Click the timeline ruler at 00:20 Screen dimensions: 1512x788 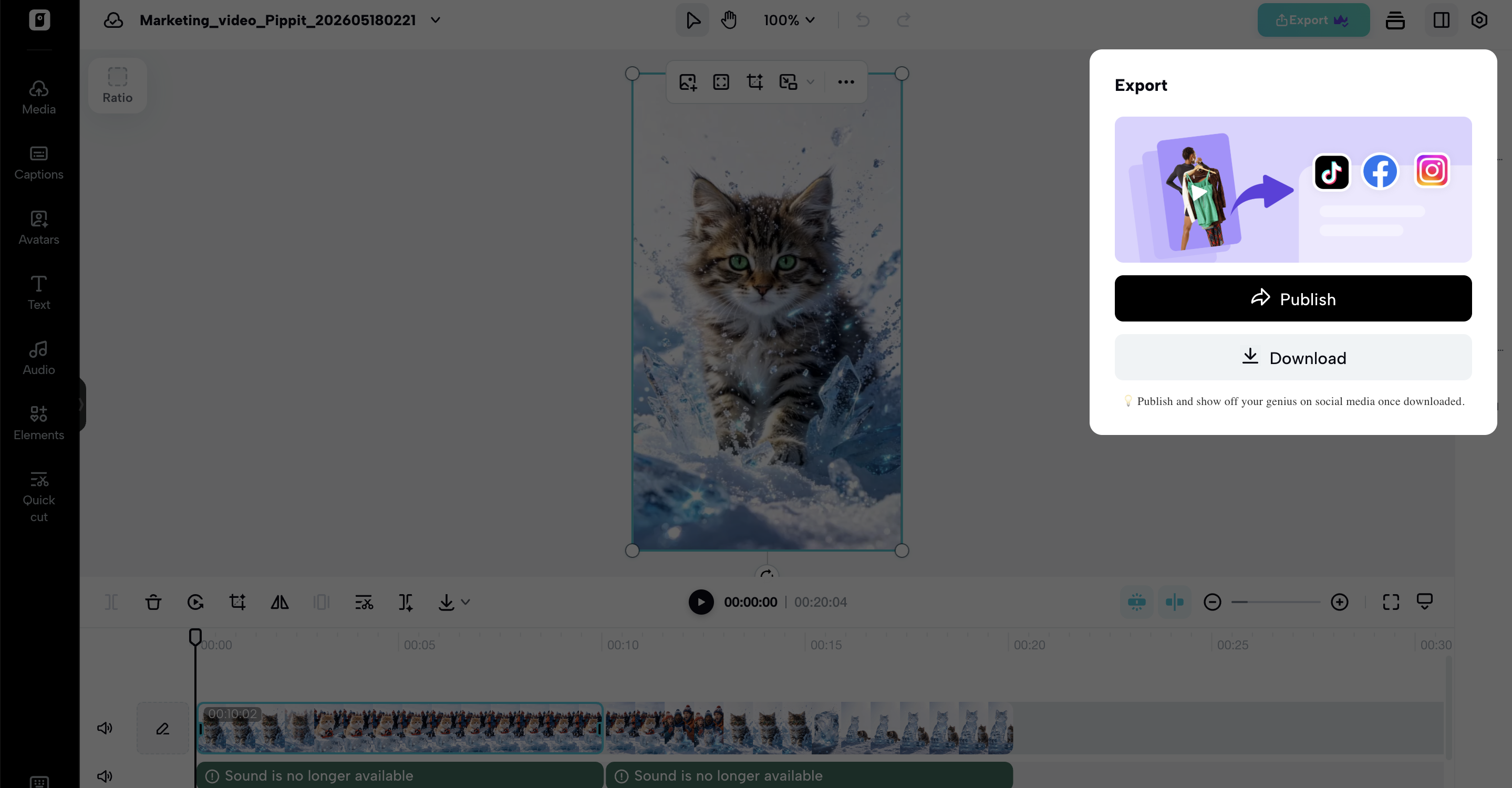pyautogui.click(x=1030, y=645)
